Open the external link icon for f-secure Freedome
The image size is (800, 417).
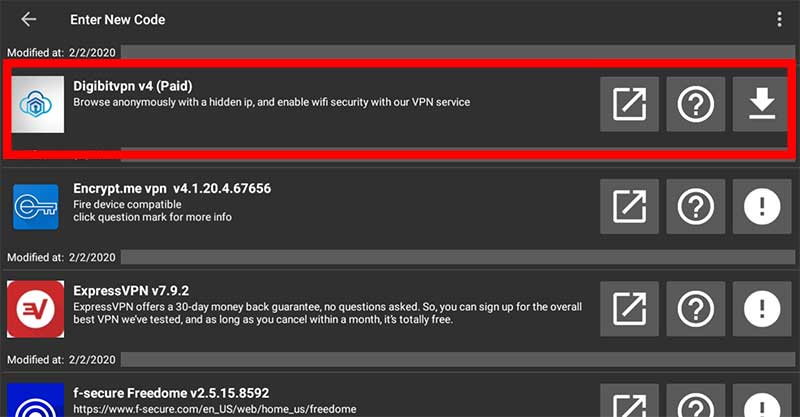(x=629, y=401)
